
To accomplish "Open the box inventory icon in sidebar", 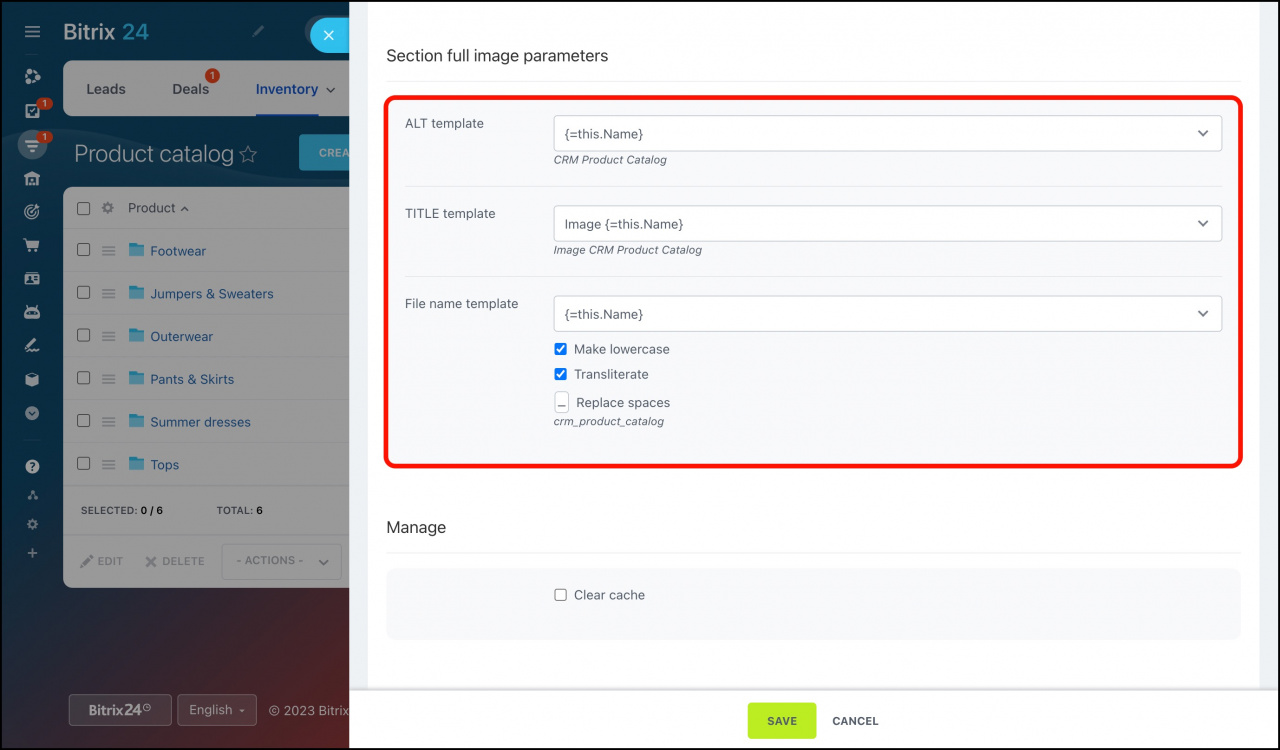I will [x=32, y=379].
